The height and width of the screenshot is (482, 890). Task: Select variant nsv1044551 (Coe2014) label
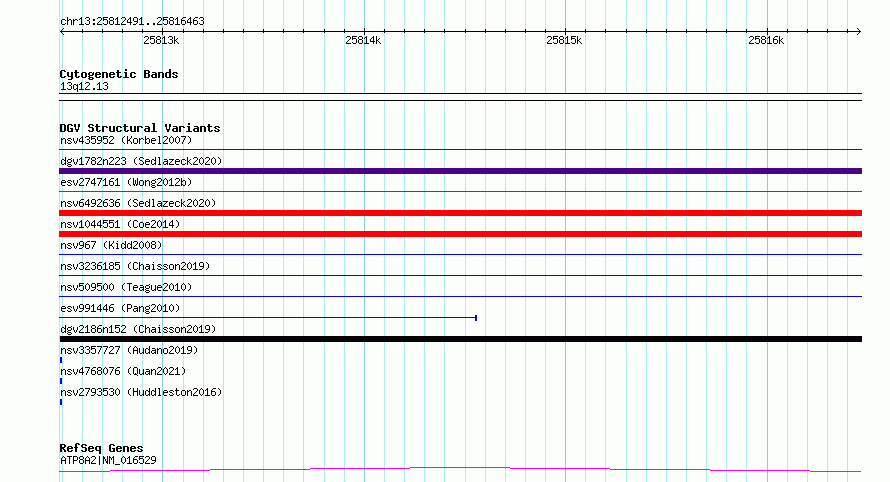click(120, 224)
